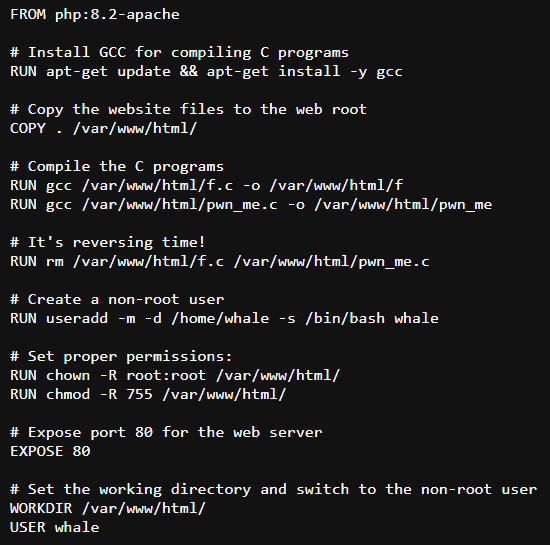
Task: Click the apt-get install gcc line
Action: tap(206, 72)
